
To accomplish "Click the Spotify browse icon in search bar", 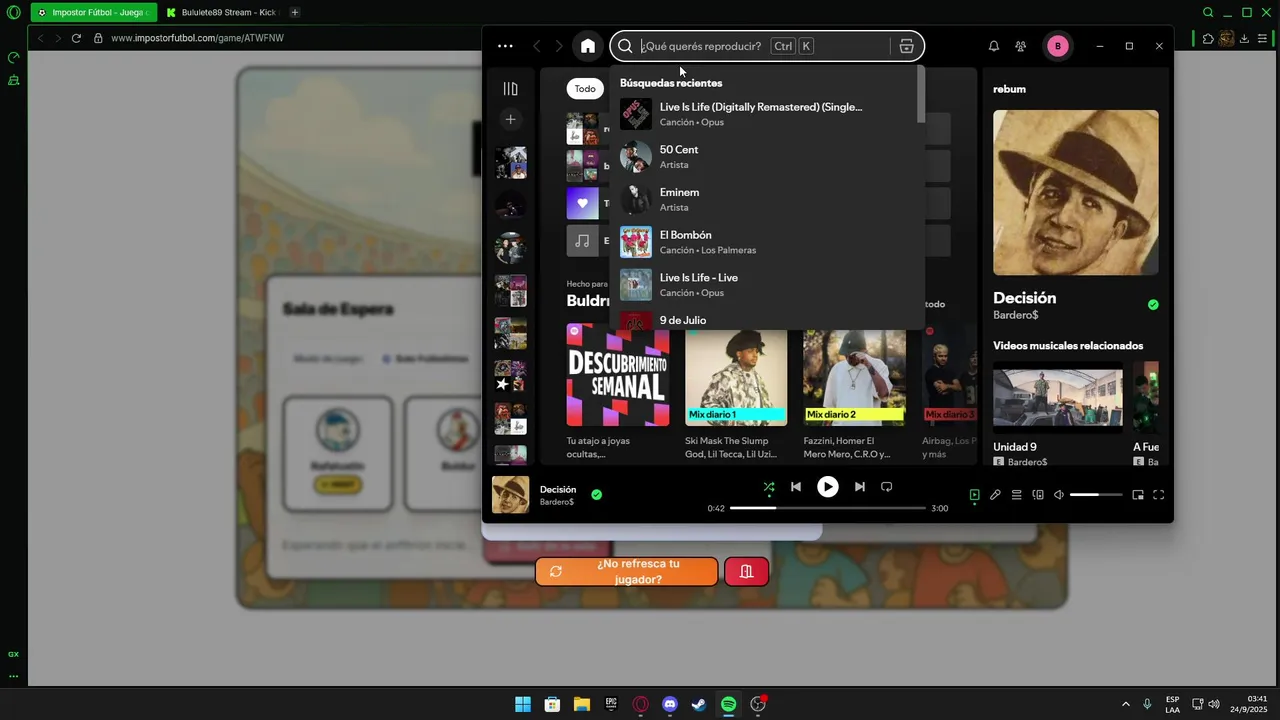I will click(906, 46).
